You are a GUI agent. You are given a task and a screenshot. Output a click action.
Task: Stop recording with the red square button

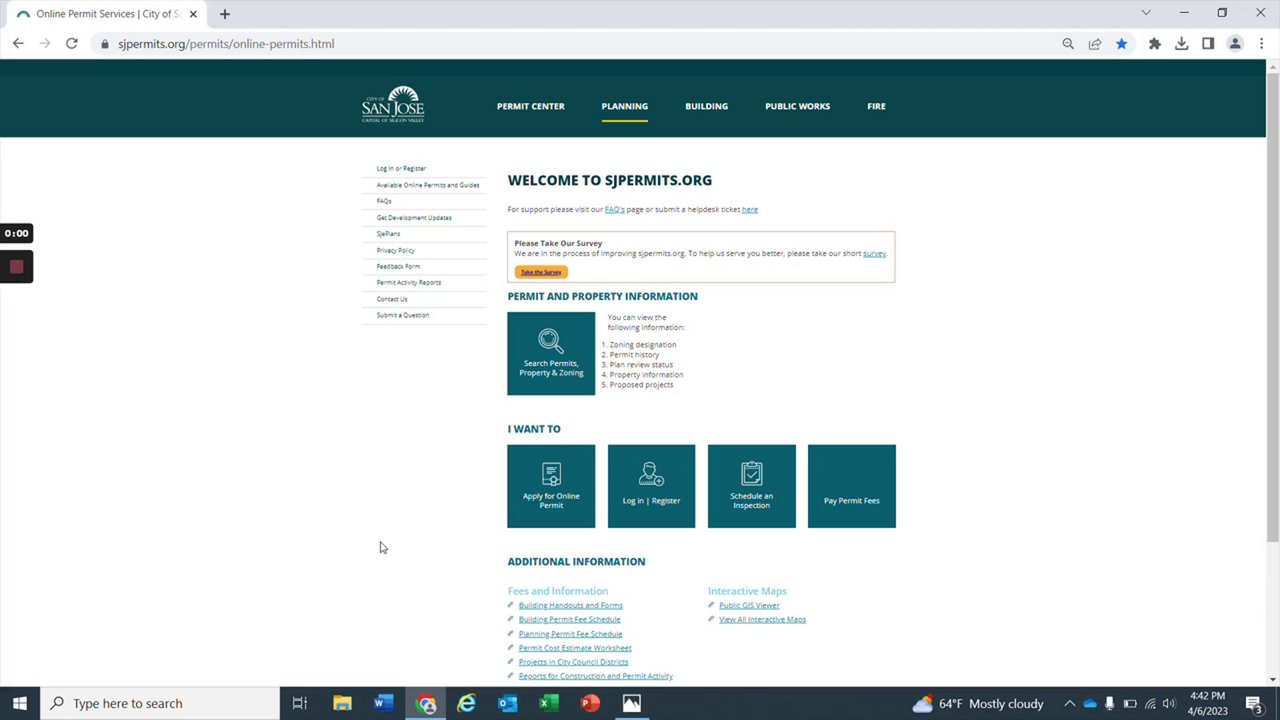pos(16,267)
